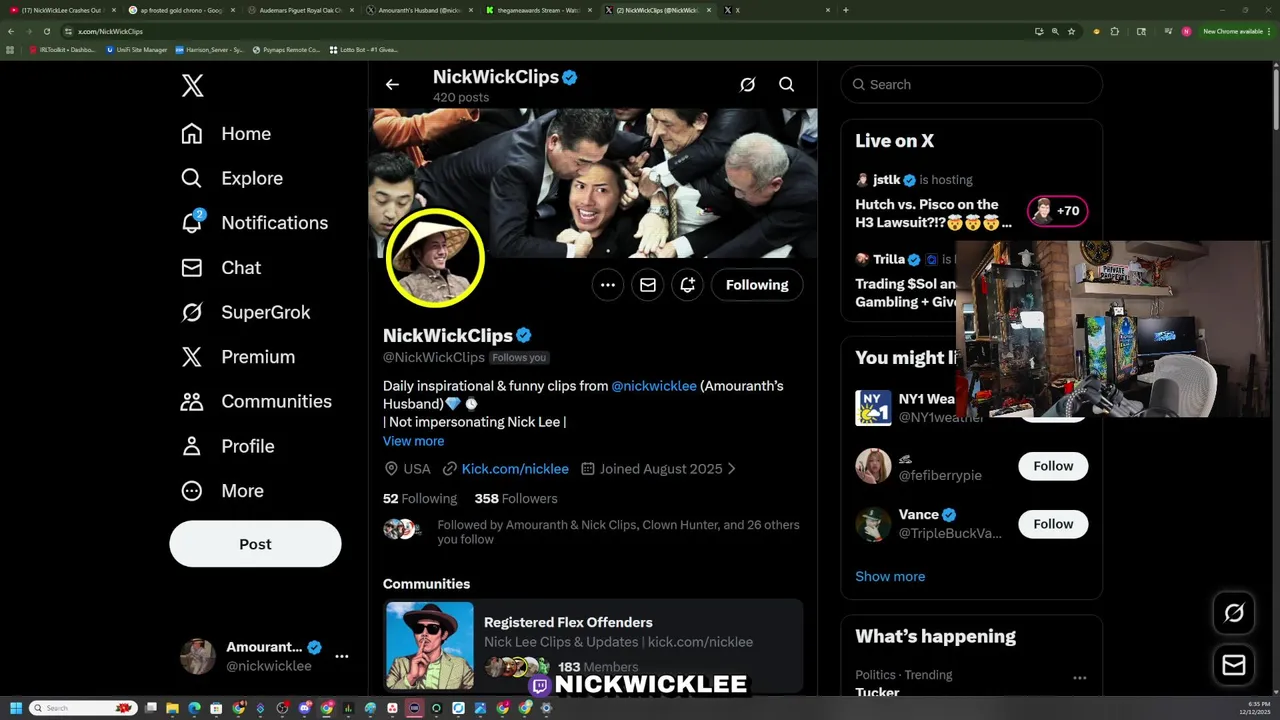
Task: Open the @nickwicklee mention link
Action: click(654, 386)
